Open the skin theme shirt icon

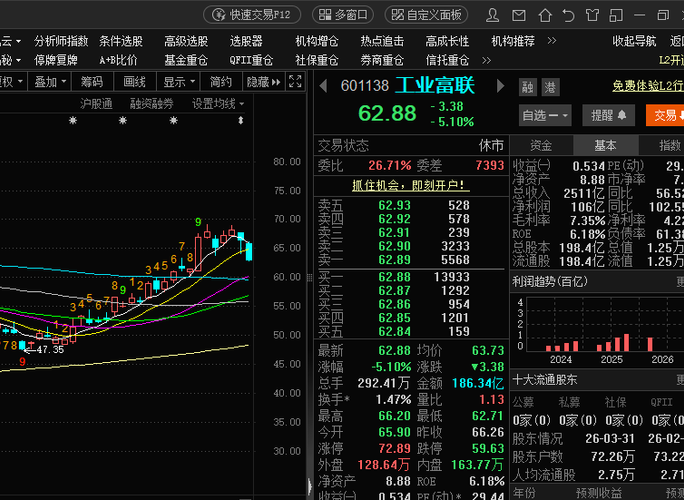[592, 15]
